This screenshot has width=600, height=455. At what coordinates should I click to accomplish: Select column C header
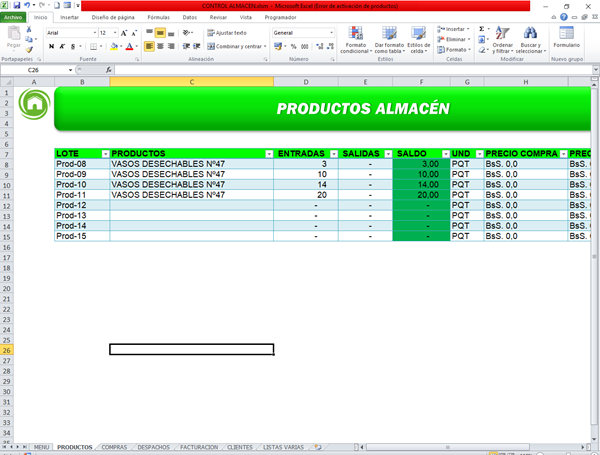click(192, 82)
